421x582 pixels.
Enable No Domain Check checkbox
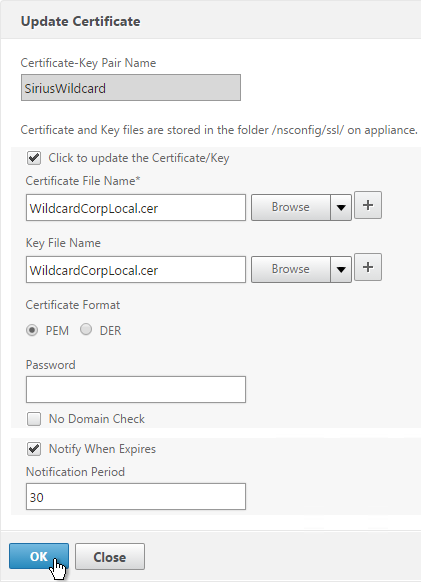click(x=34, y=419)
